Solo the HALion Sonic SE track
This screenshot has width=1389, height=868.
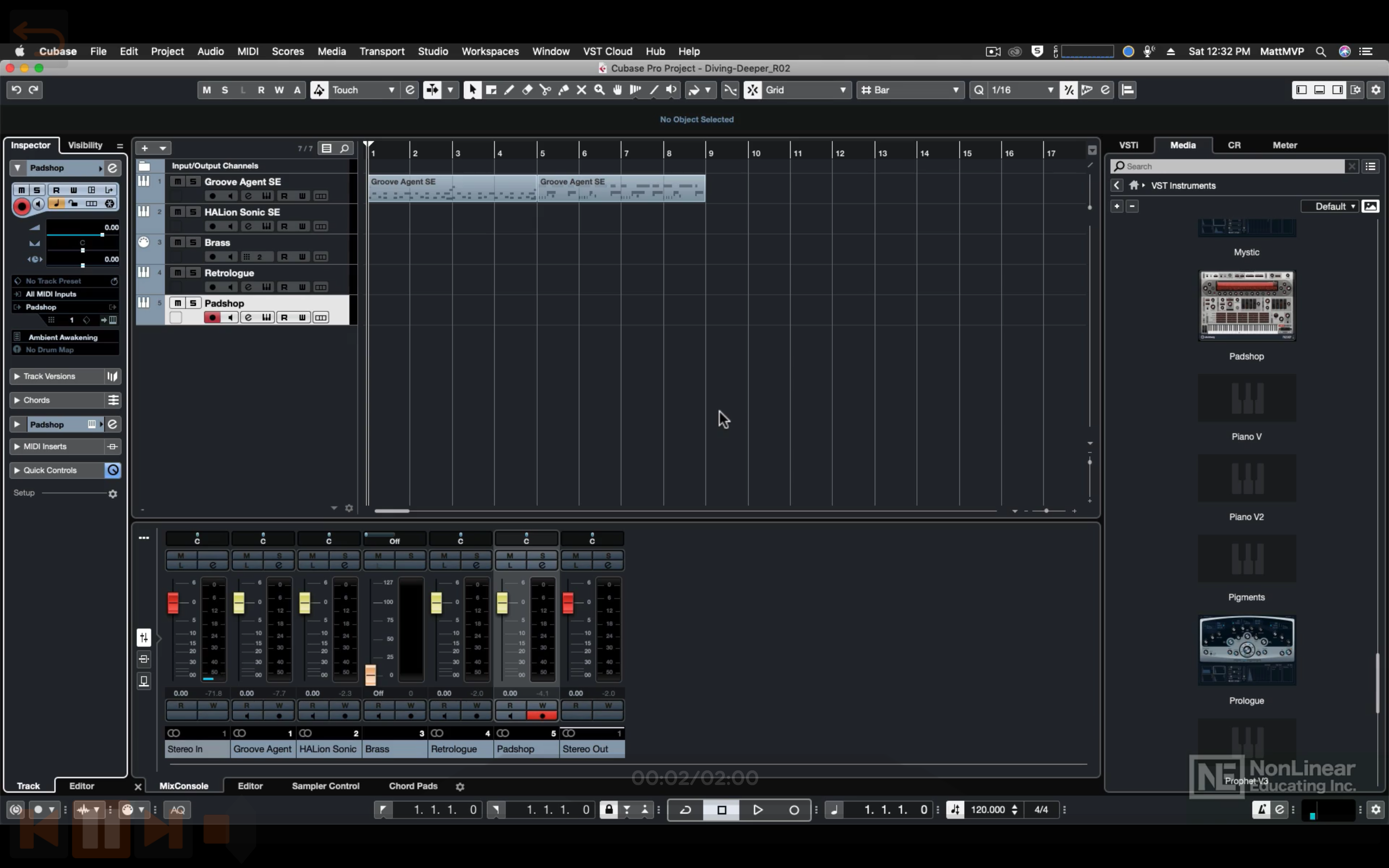click(193, 212)
